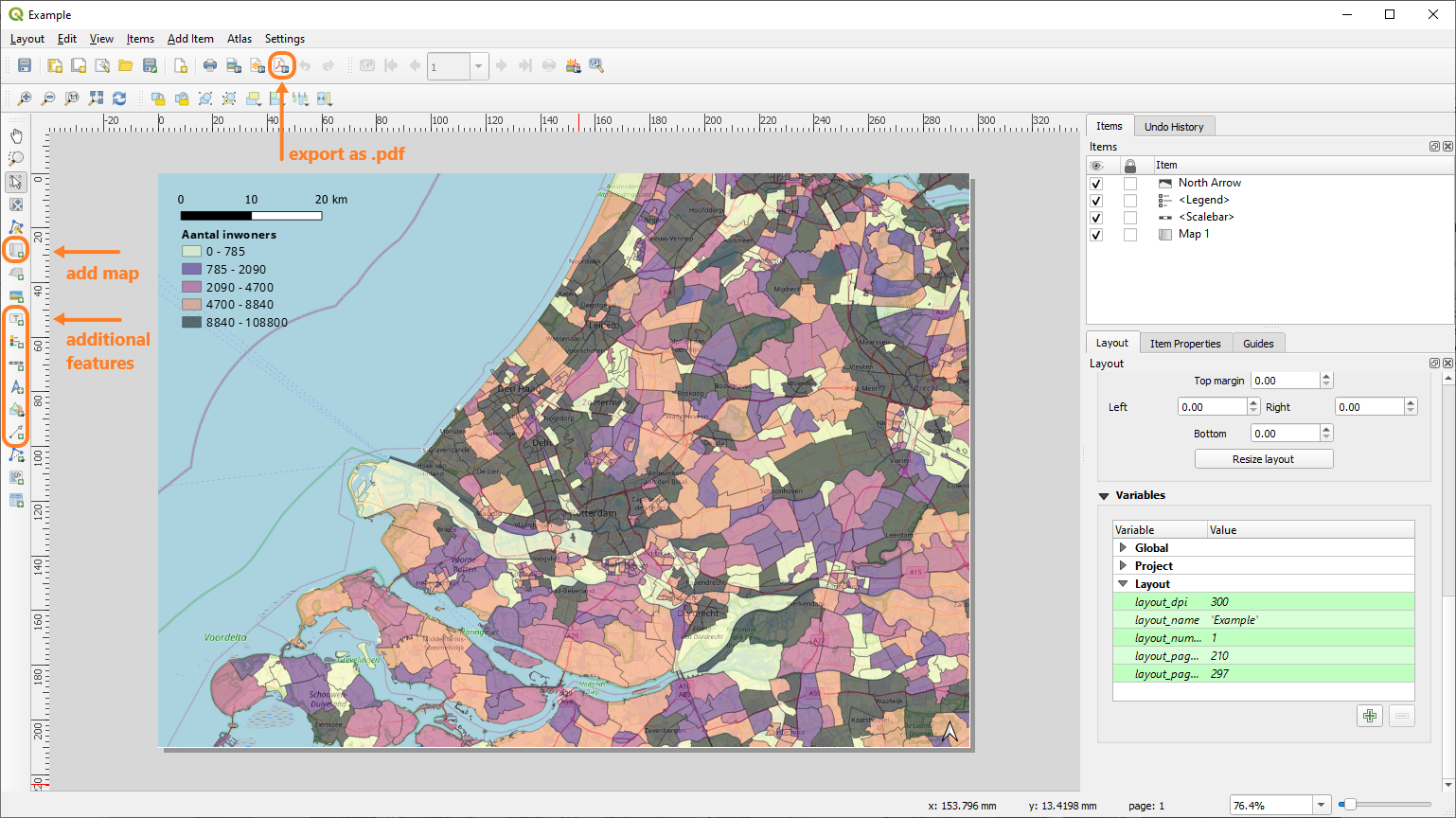Viewport: 1456px width, 818px height.
Task: Expand the Global variables group
Action: (x=1123, y=547)
